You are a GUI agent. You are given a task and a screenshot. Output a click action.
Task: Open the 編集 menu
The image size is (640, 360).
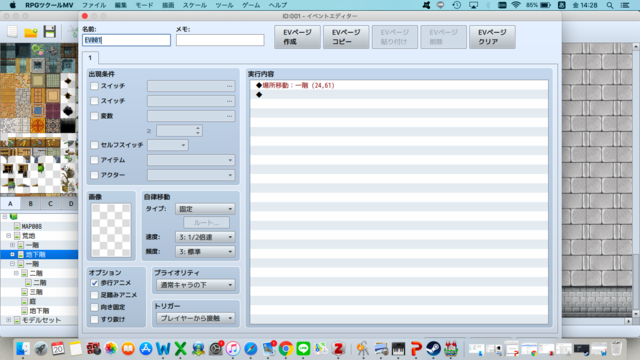click(x=120, y=5)
